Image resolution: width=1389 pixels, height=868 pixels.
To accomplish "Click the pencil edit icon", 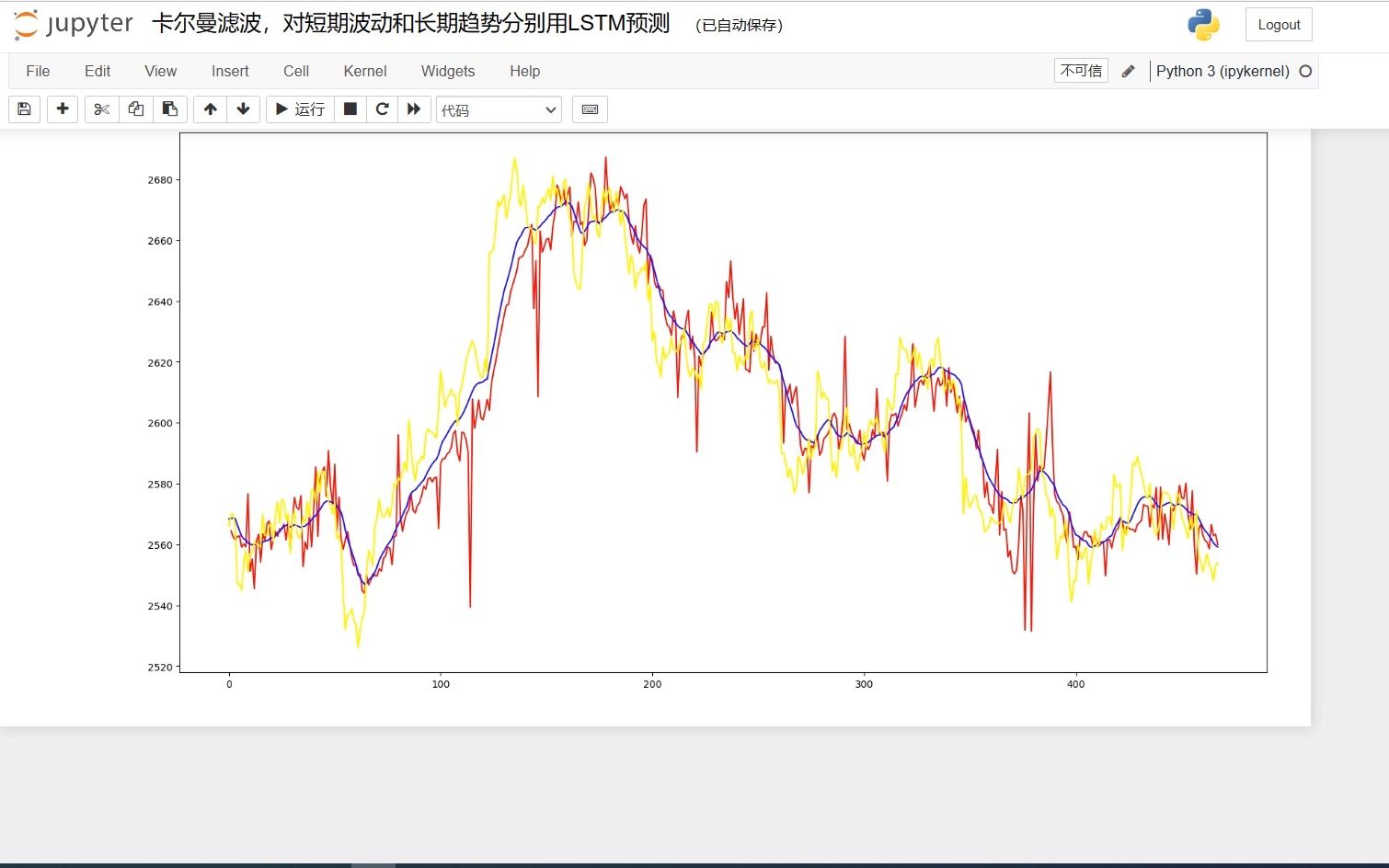I will tap(1129, 71).
